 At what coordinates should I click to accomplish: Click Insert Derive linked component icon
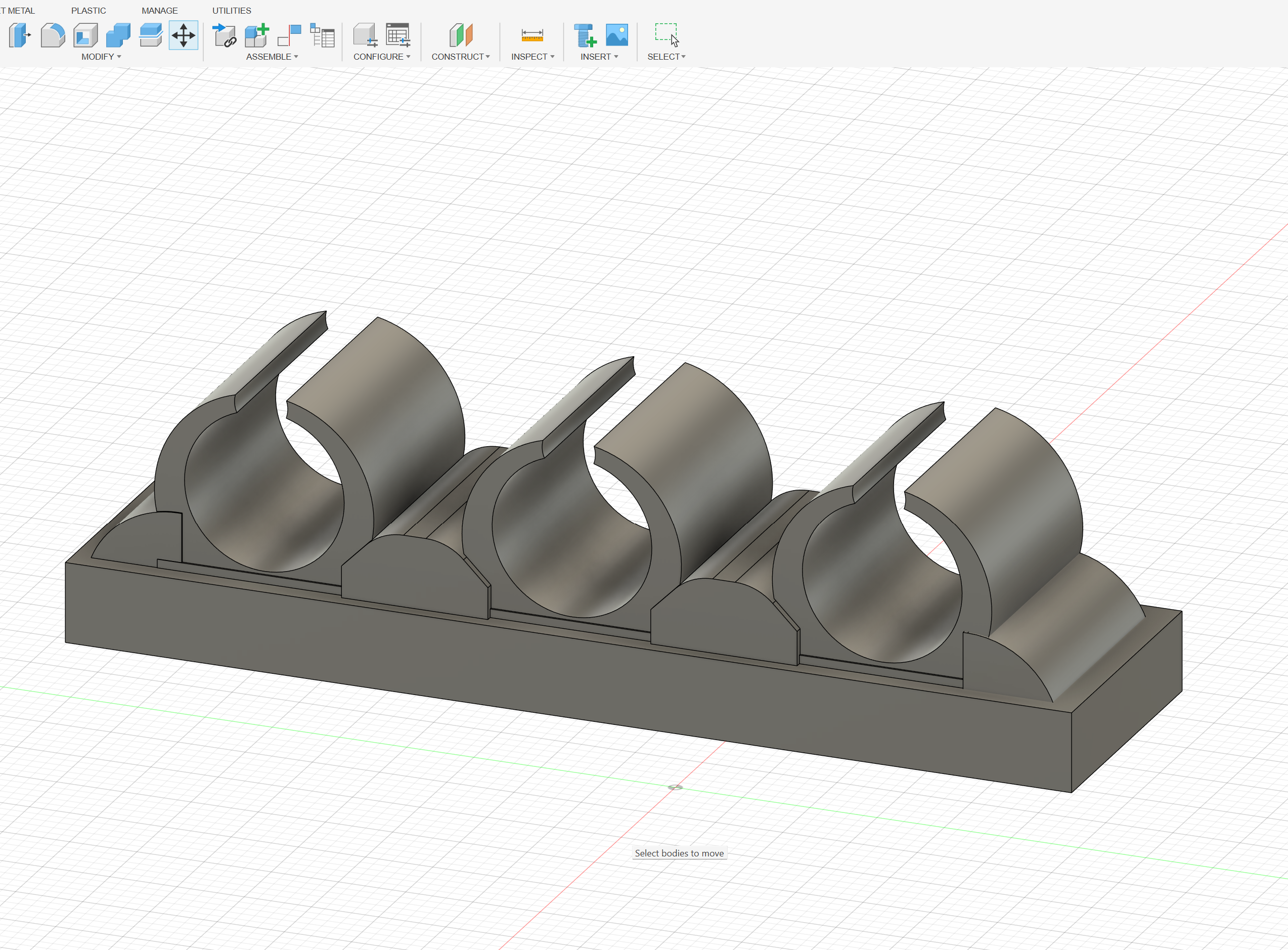224,35
